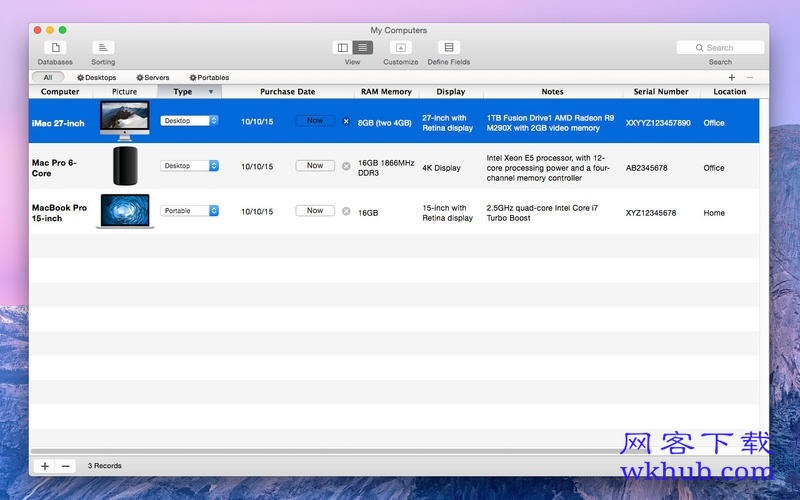Click the 16GB 1866MHz DDR3 cell
This screenshot has height=500, width=800.
coord(386,168)
